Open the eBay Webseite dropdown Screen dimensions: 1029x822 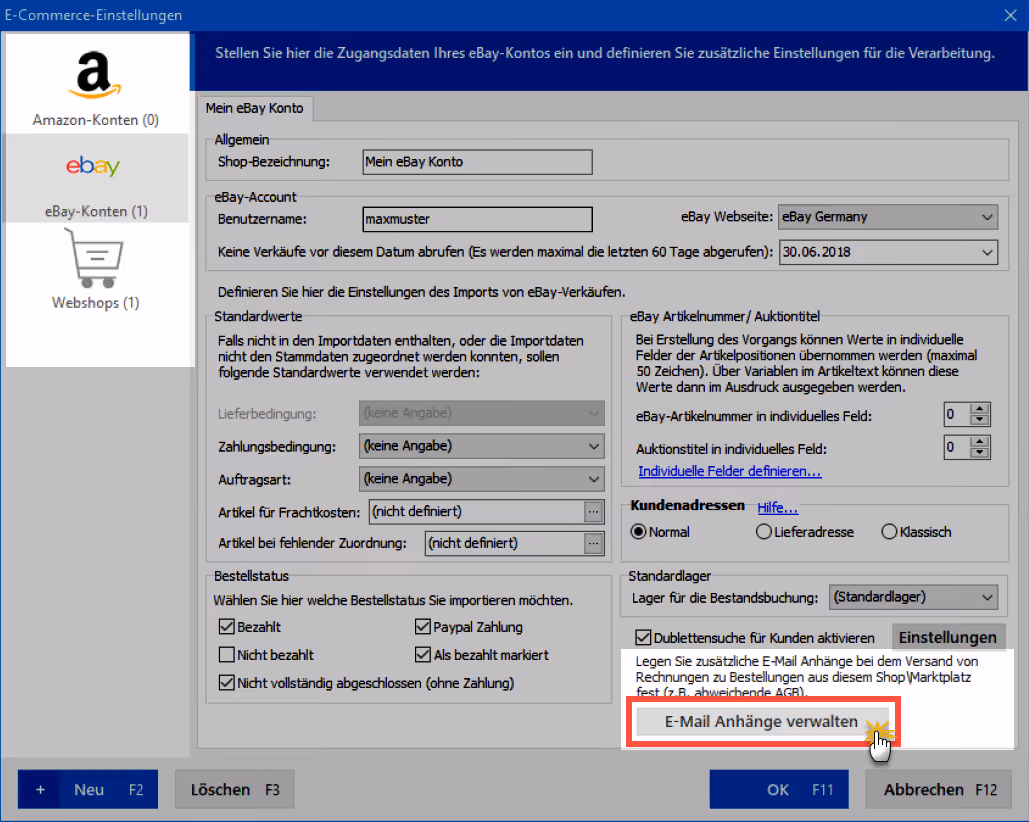pyautogui.click(x=888, y=217)
